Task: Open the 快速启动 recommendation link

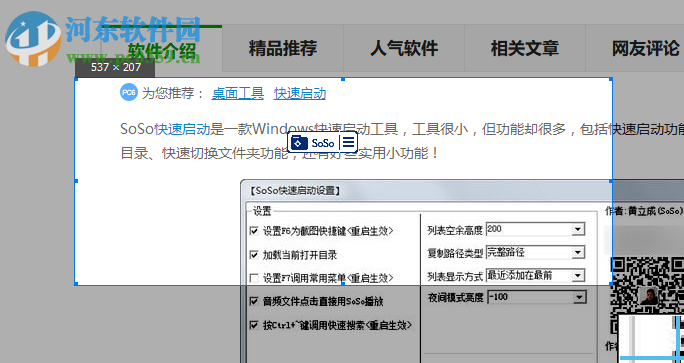Action: (x=300, y=93)
